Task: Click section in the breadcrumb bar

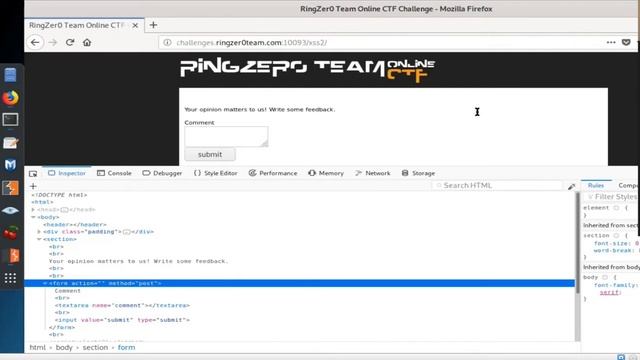Action: pyautogui.click(x=95, y=347)
